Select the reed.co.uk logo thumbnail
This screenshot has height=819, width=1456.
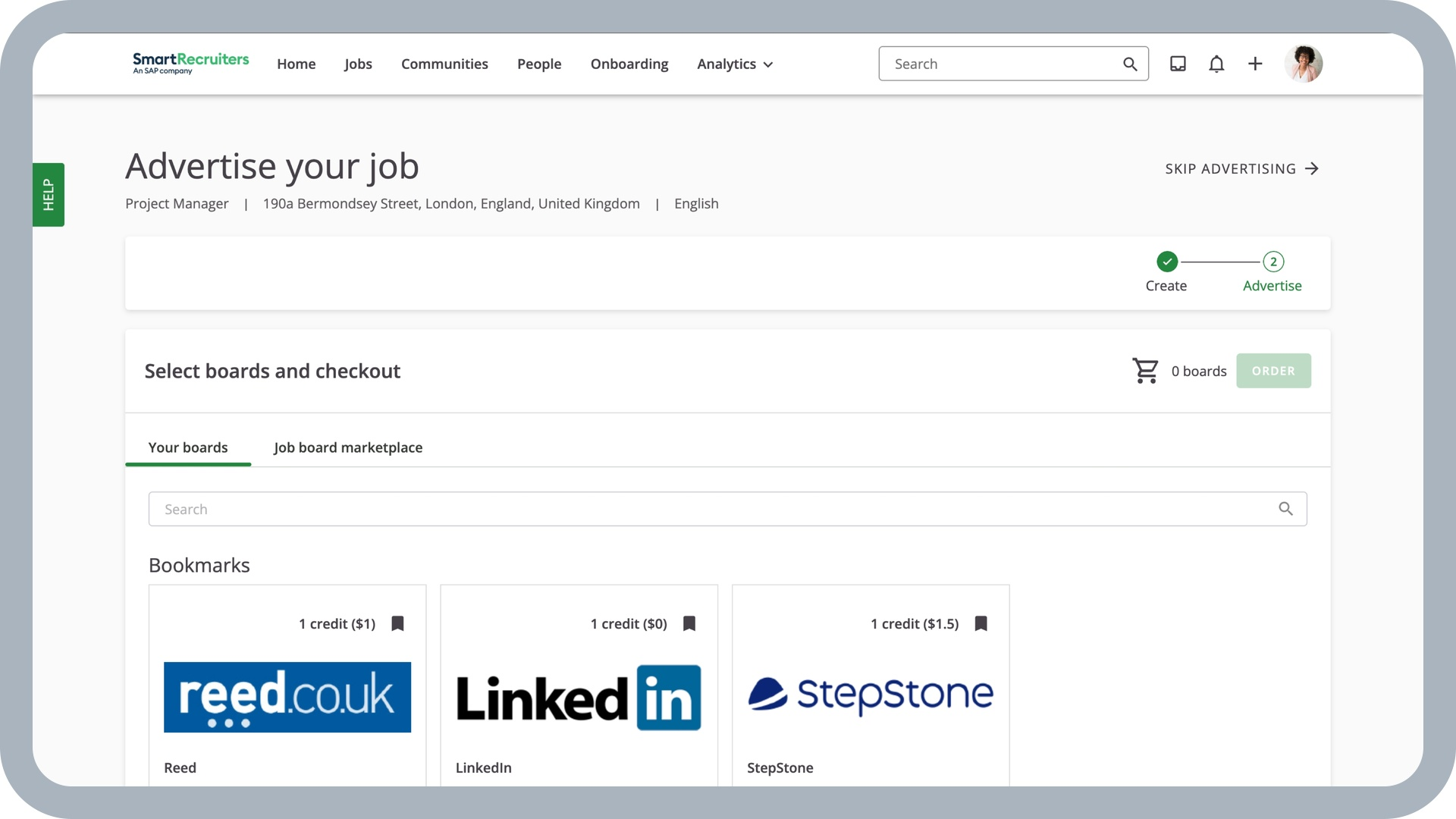coord(287,697)
